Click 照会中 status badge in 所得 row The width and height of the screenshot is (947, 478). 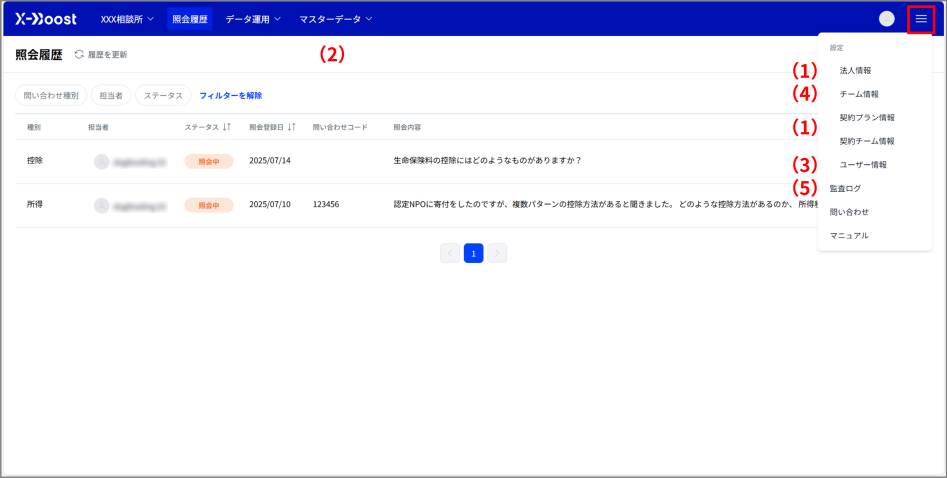(x=209, y=205)
